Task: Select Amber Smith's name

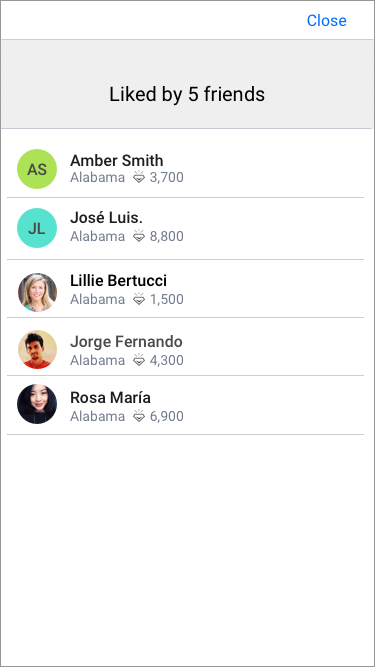Action: point(116,160)
